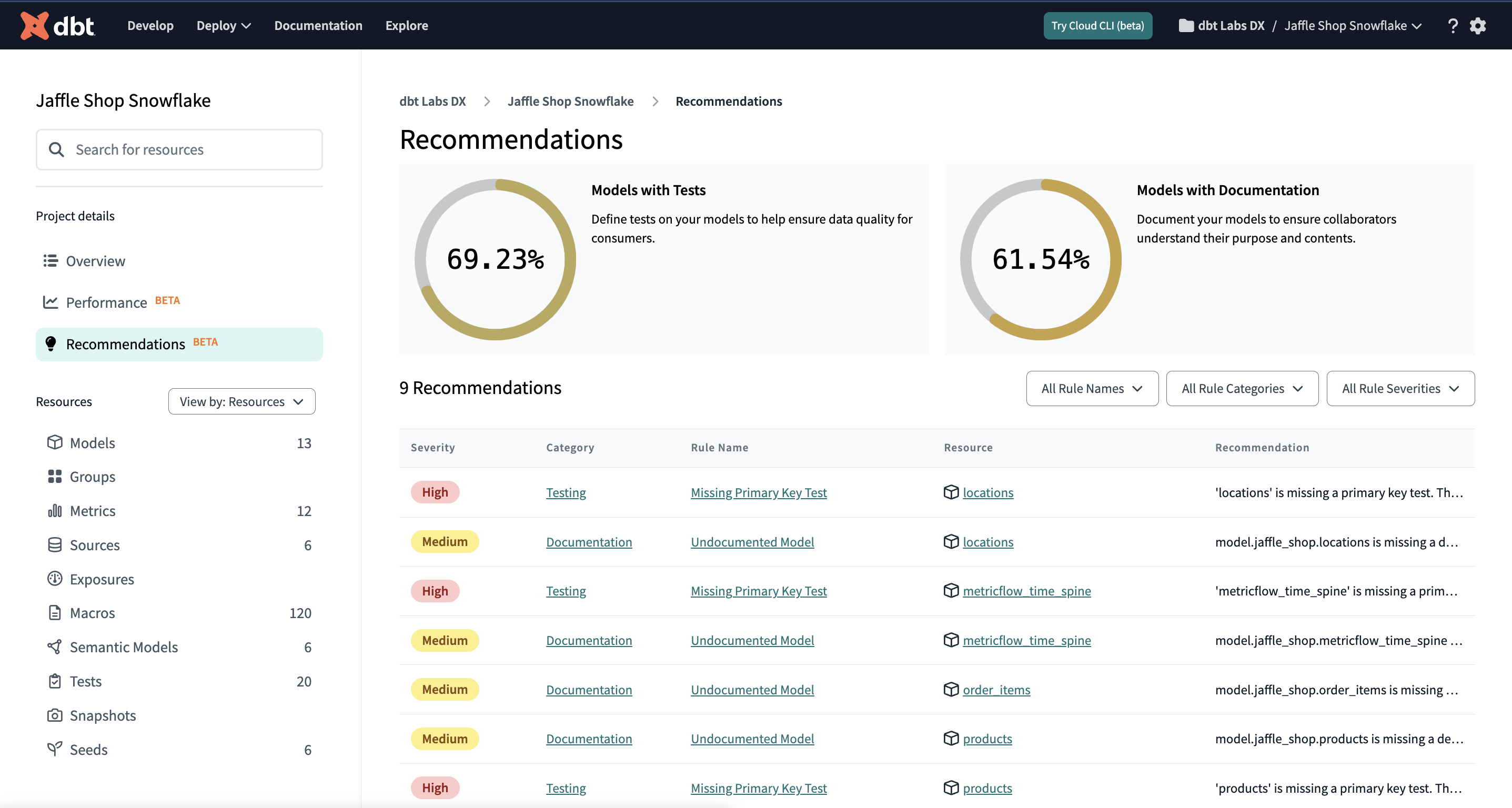1512x808 pixels.
Task: Open the View by Resources selector
Action: 241,401
